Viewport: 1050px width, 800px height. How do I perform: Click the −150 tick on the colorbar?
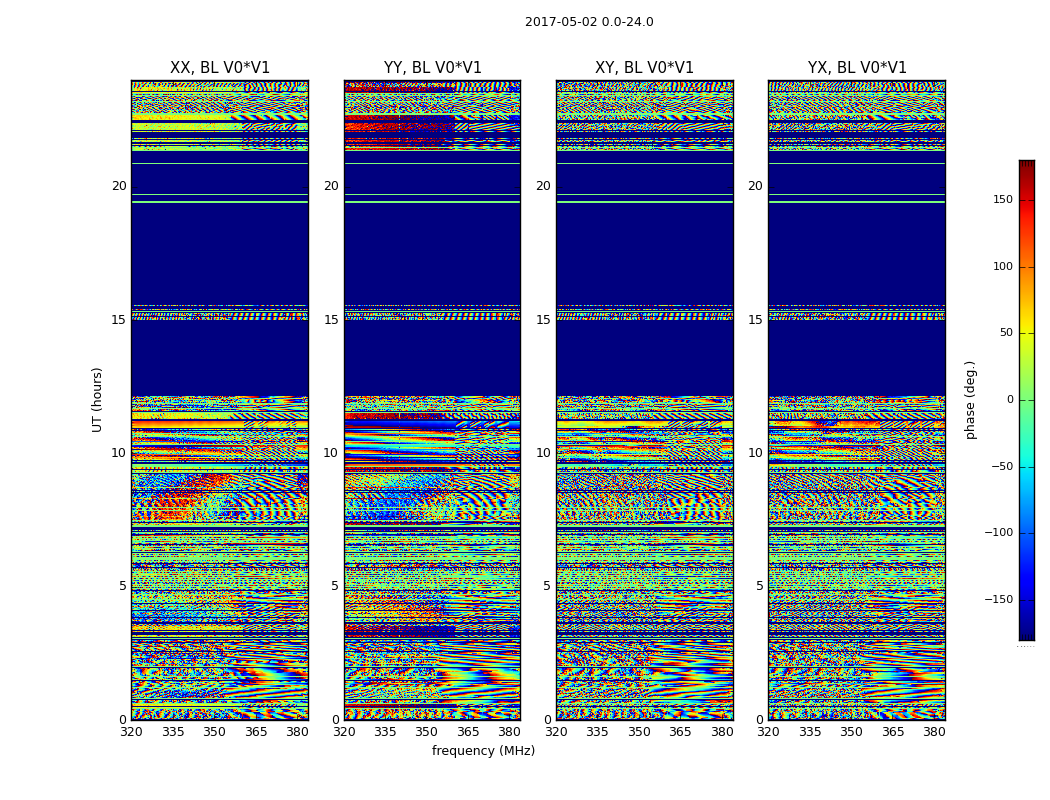998,600
